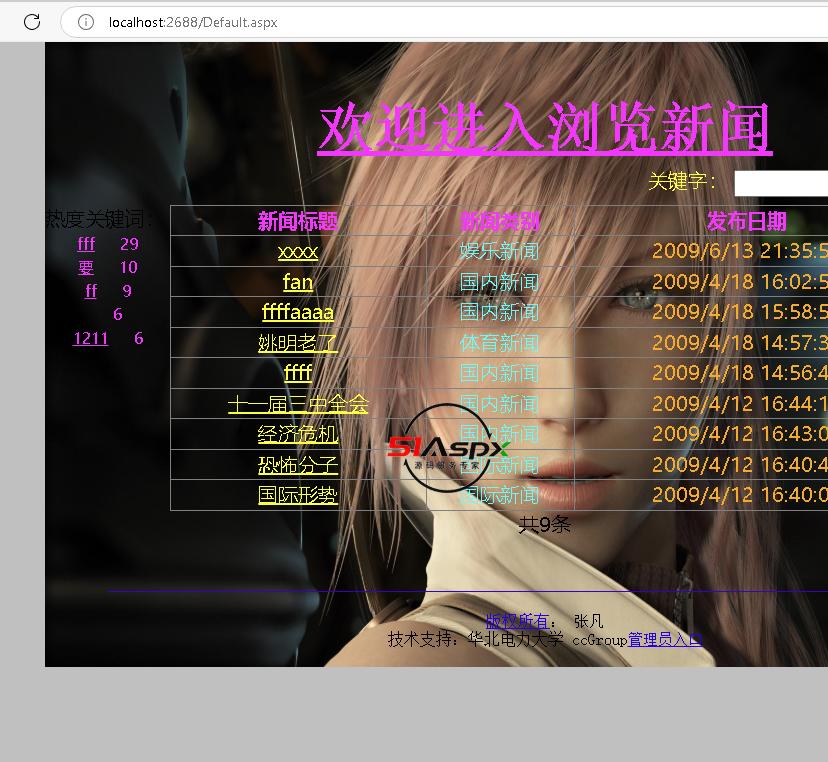828x762 pixels.
Task: Select the 新闻类别 column header
Action: click(x=500, y=221)
